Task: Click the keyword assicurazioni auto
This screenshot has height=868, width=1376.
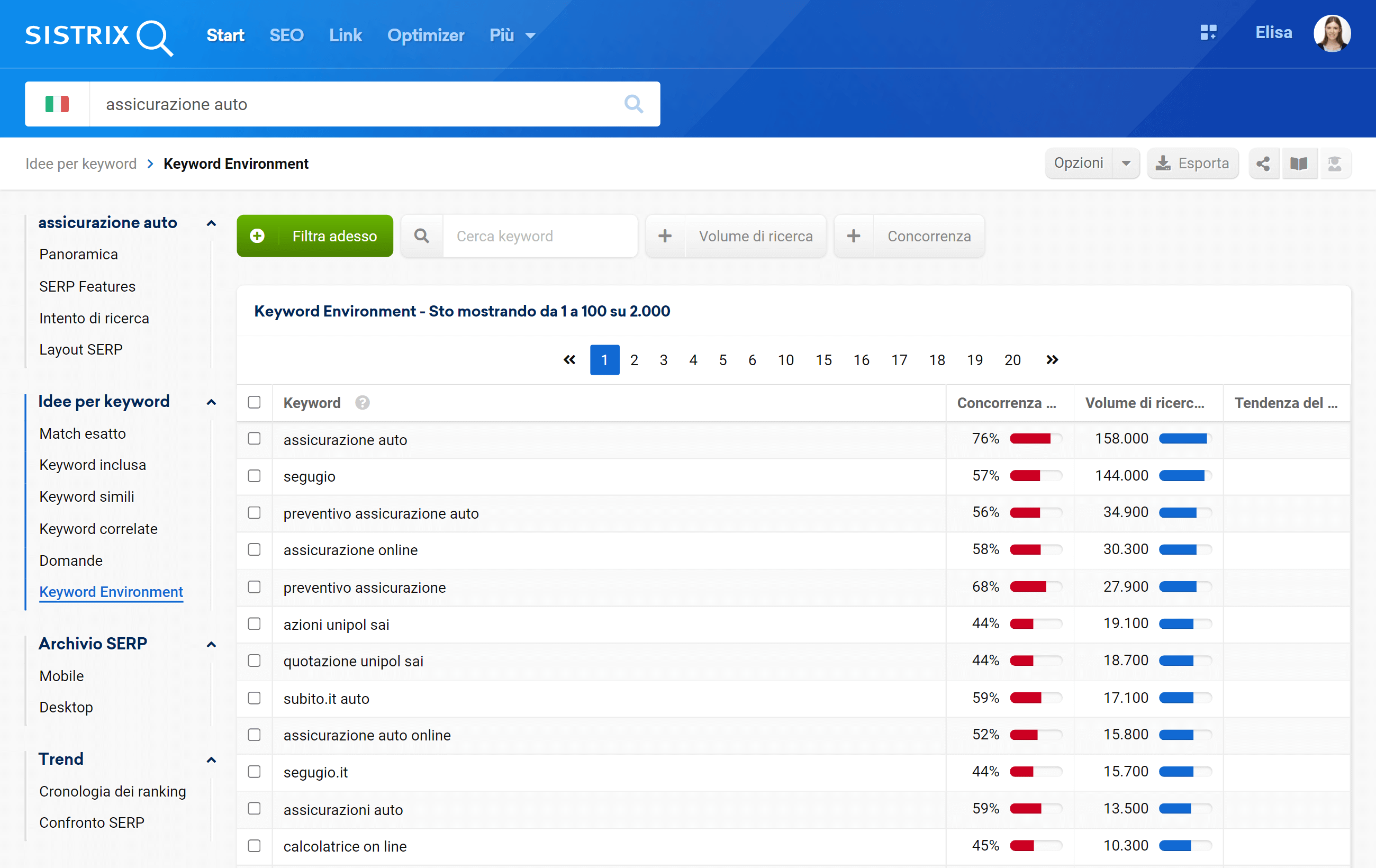Action: coord(343,810)
